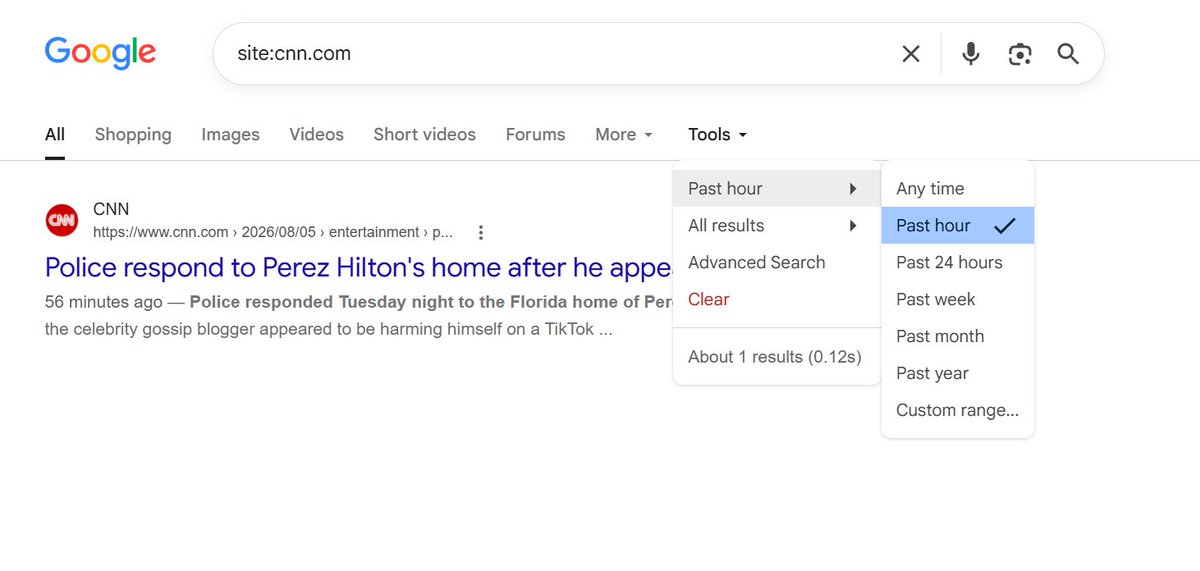Viewport: 1200px width, 571px height.
Task: Select the checked Past hour option
Action: pyautogui.click(x=957, y=226)
